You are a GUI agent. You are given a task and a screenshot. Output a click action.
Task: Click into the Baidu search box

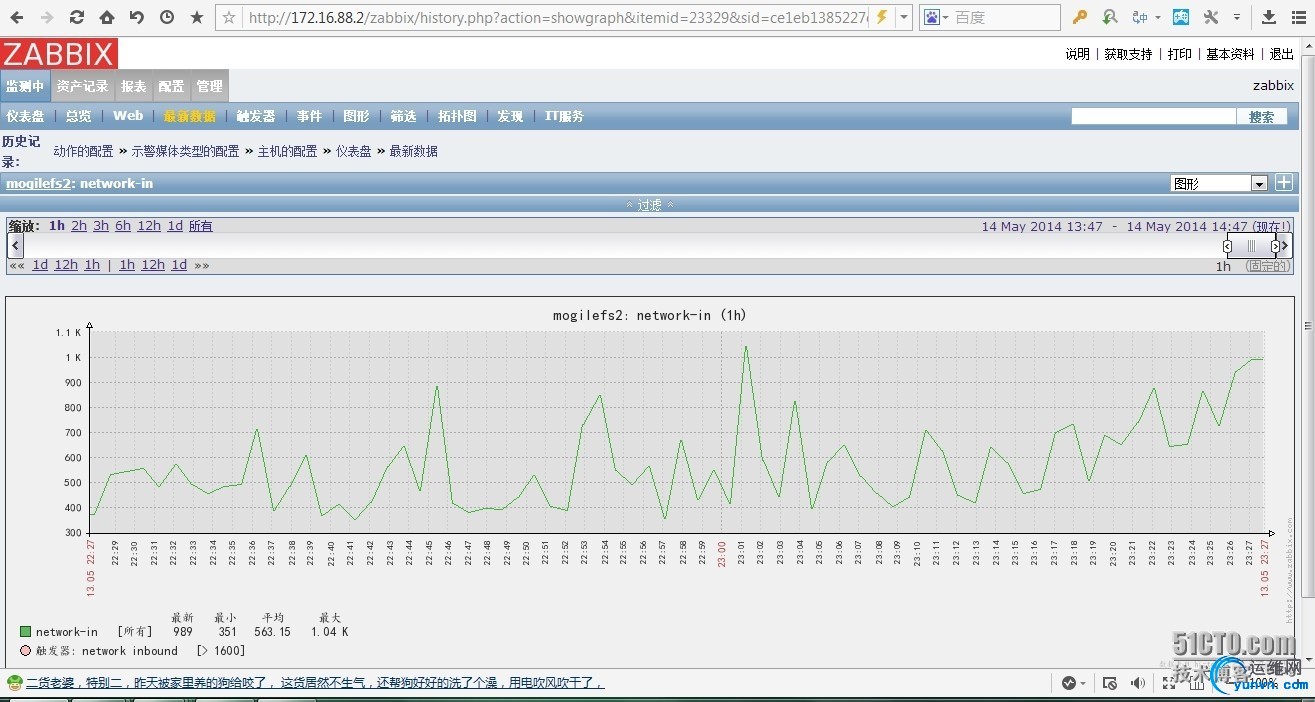tap(1004, 17)
